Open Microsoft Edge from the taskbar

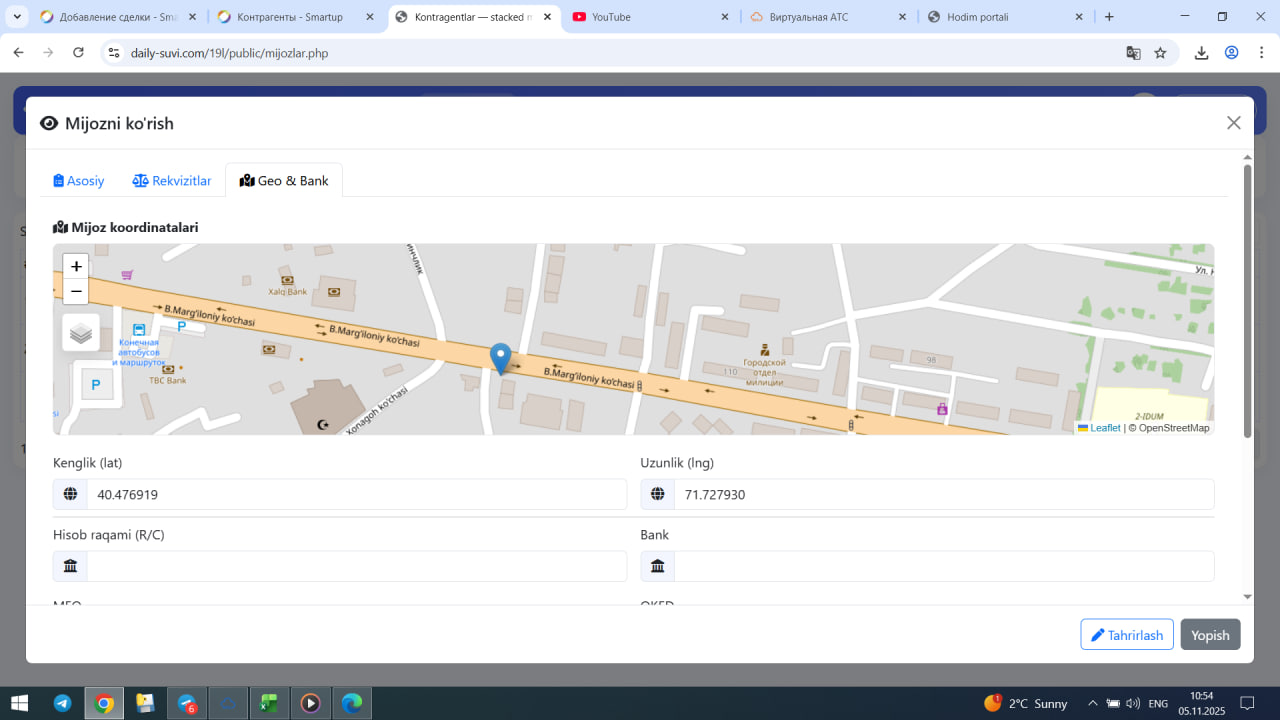pos(352,703)
